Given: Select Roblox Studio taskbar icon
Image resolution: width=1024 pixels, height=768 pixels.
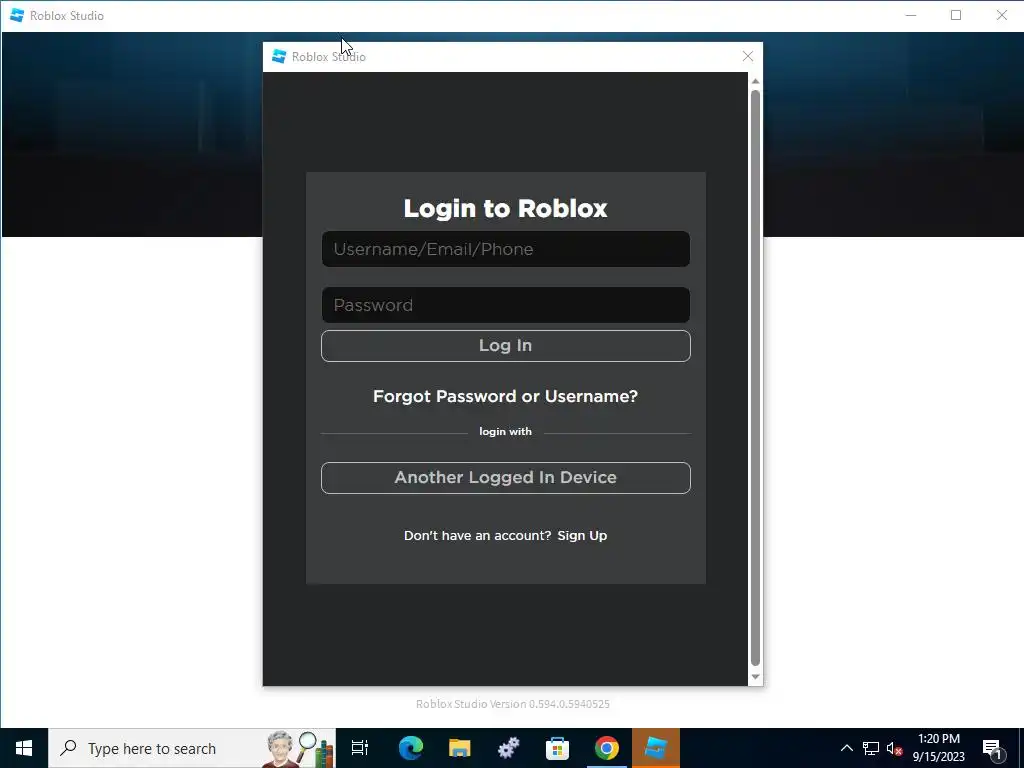Looking at the screenshot, I should click(x=656, y=748).
